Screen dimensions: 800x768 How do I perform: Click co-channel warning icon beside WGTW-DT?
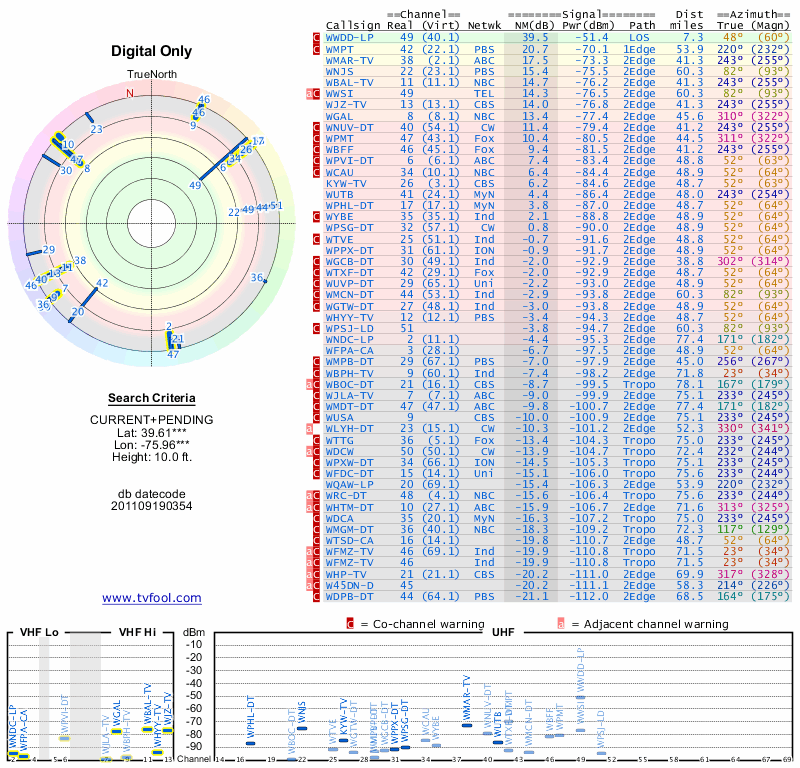click(316, 306)
